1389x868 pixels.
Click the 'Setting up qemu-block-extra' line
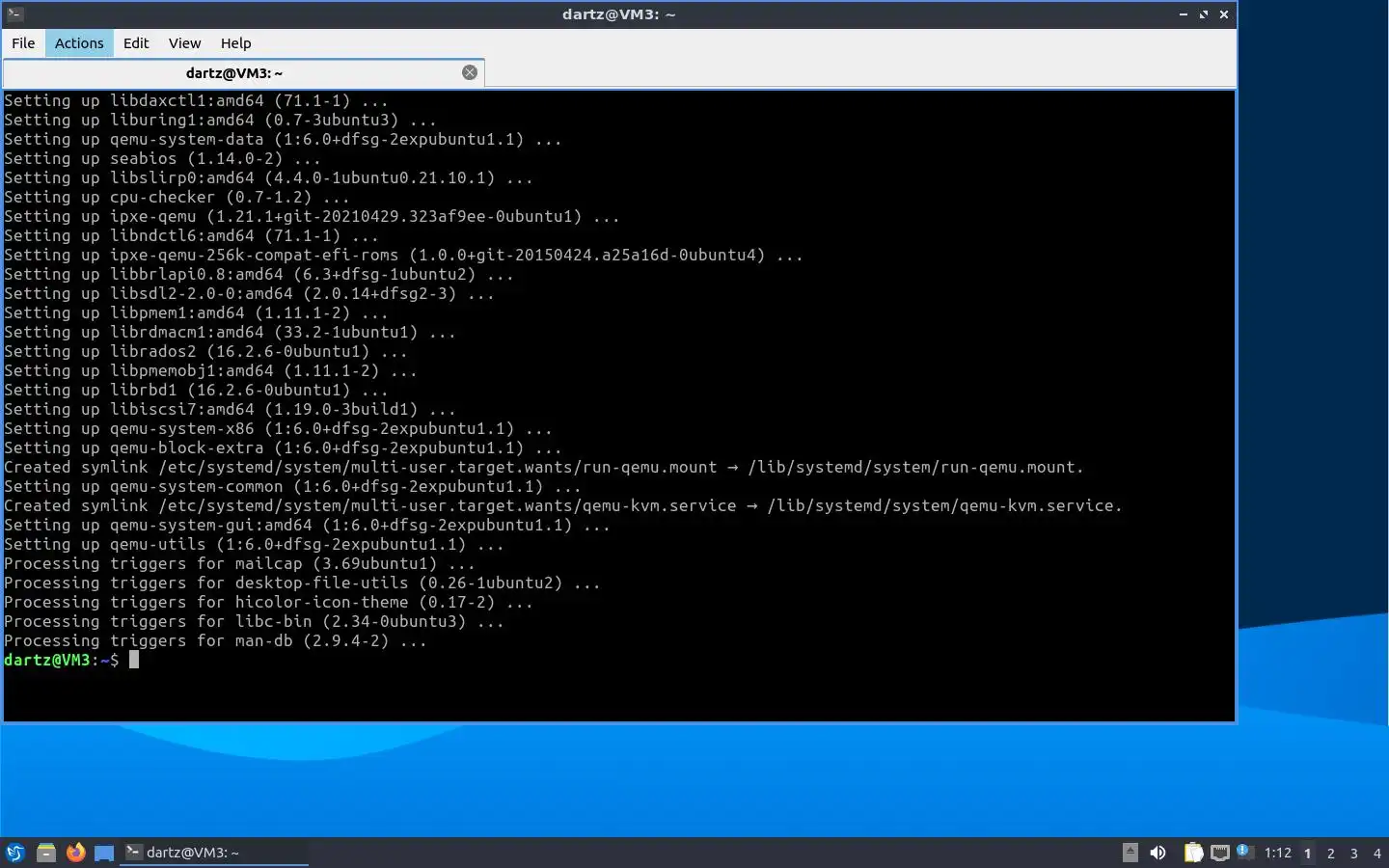284,448
